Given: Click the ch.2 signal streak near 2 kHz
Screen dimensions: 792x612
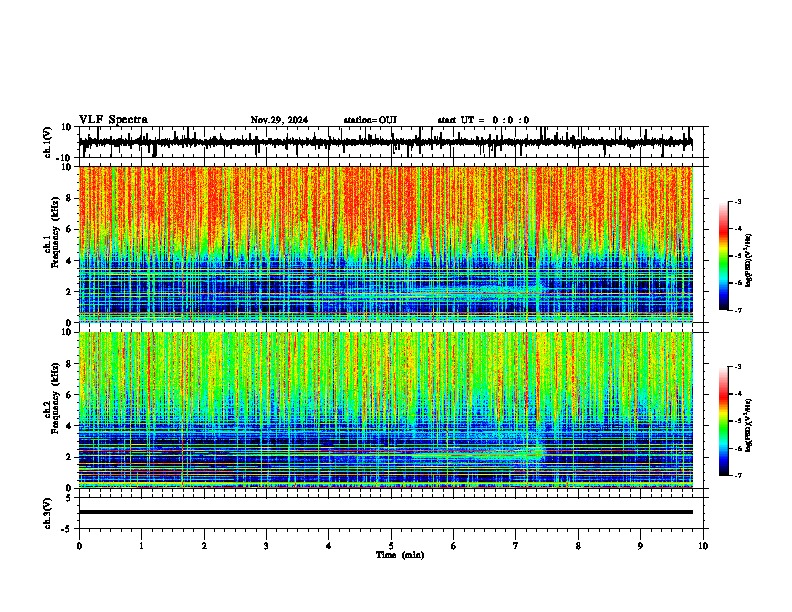Looking at the screenshot, I should pyautogui.click(x=477, y=455).
